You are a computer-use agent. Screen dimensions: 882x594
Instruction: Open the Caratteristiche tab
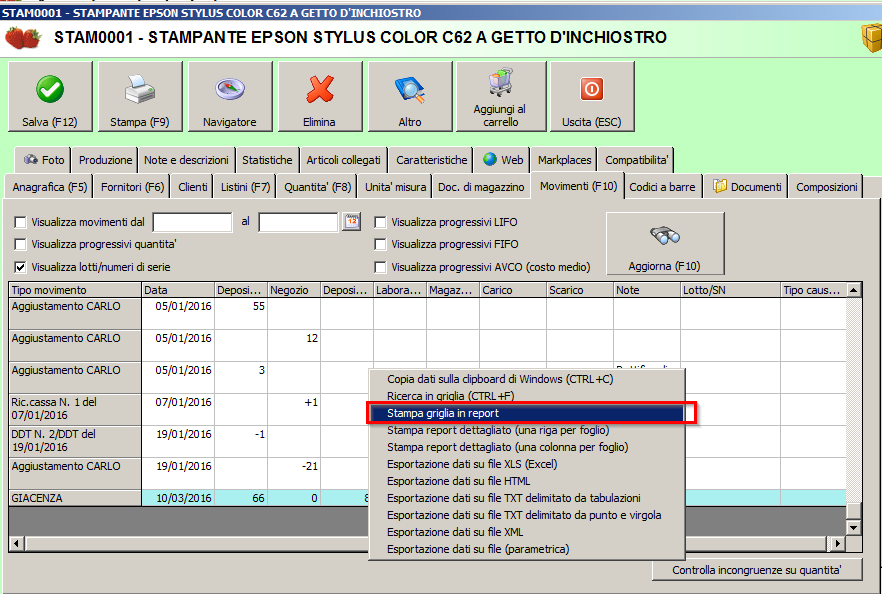431,160
